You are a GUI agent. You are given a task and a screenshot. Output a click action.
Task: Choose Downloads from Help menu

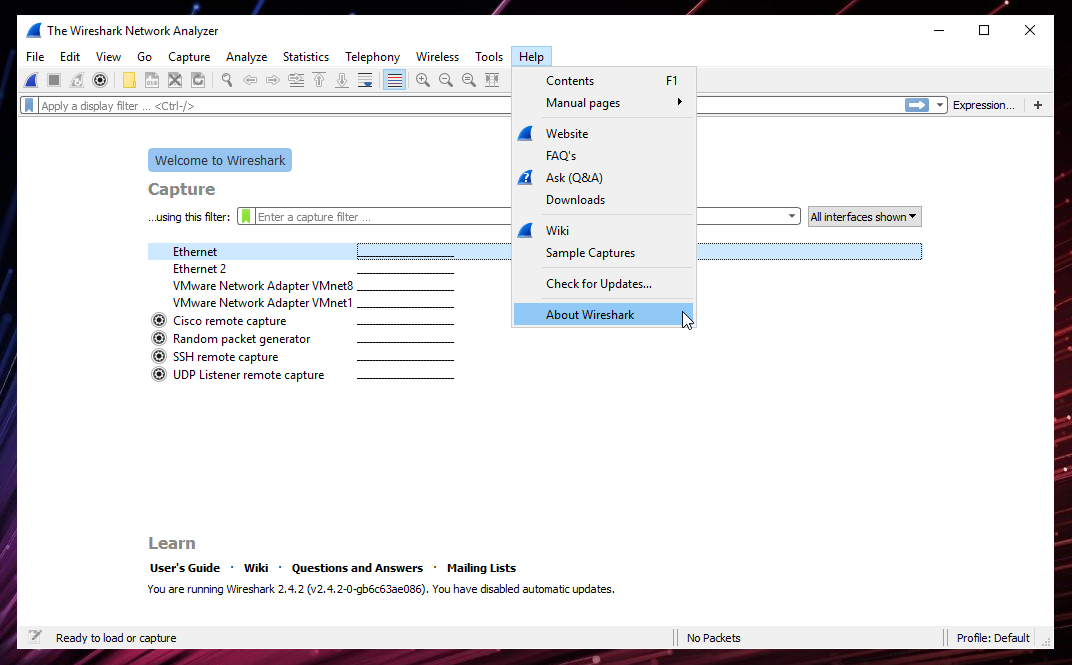point(604,200)
